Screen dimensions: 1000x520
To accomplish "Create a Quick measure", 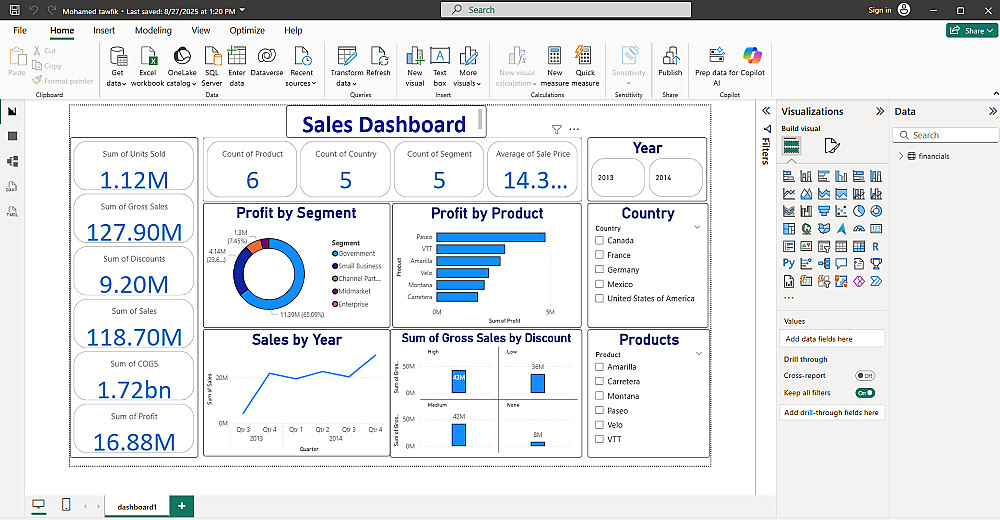I will click(x=585, y=66).
